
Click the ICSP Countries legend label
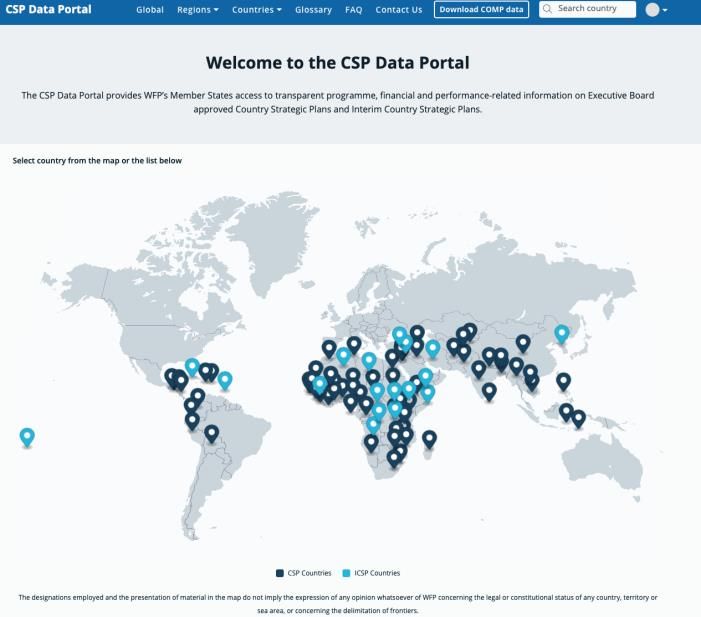click(x=377, y=573)
